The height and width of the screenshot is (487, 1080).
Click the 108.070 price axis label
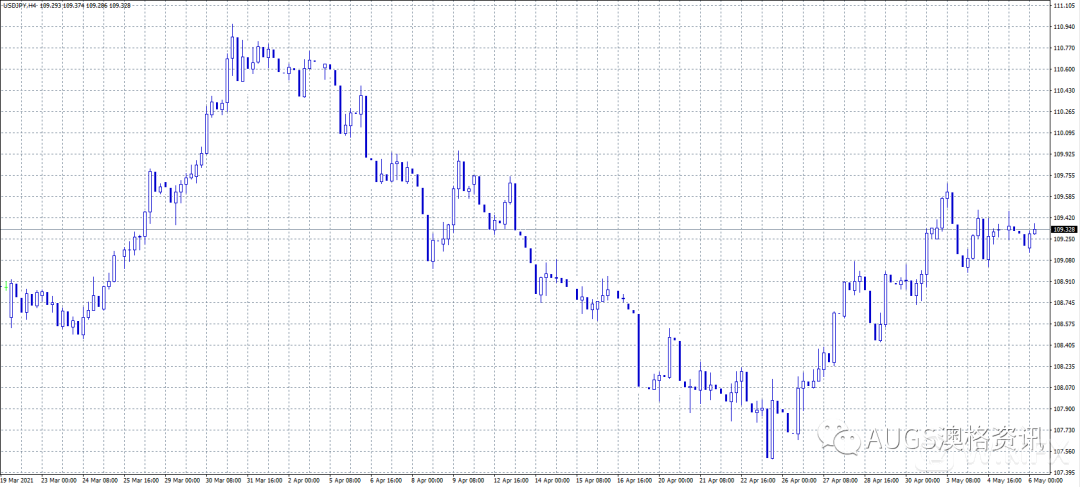click(1063, 387)
